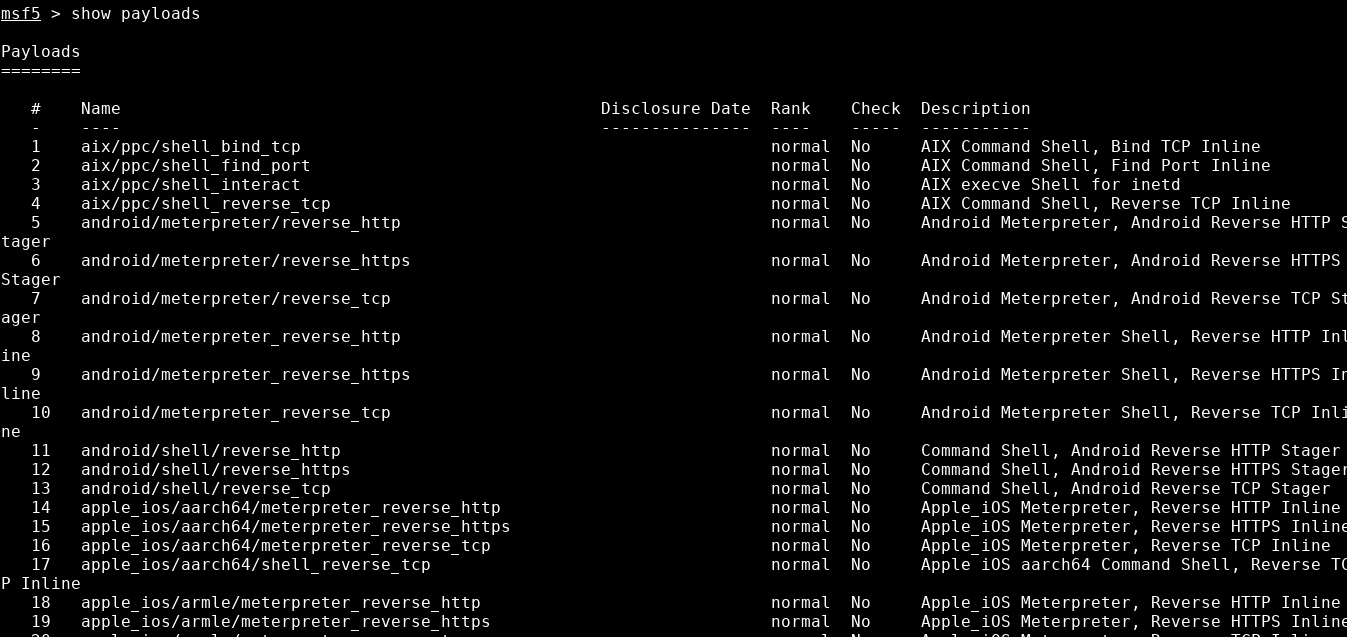Viewport: 1347px width, 637px height.
Task: Click the android/shell/reverse_http payload name
Action: 210,451
